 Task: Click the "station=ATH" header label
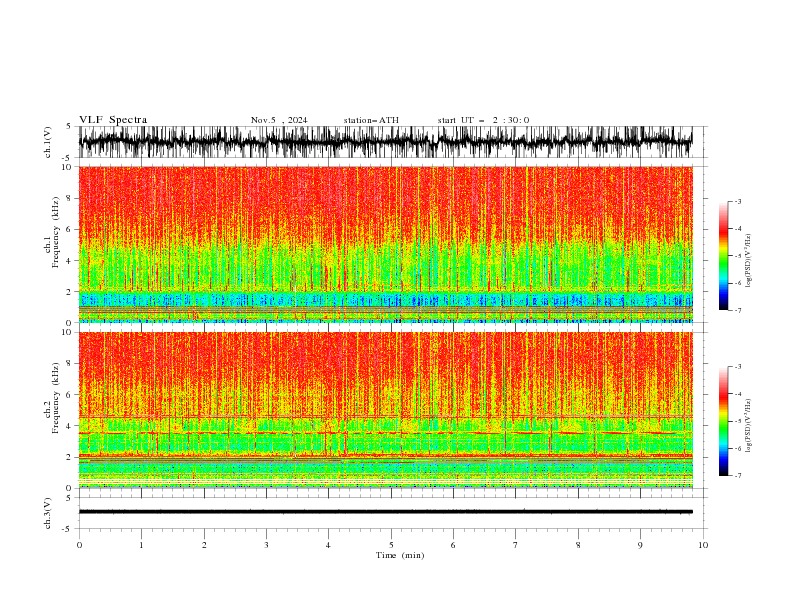(371, 120)
